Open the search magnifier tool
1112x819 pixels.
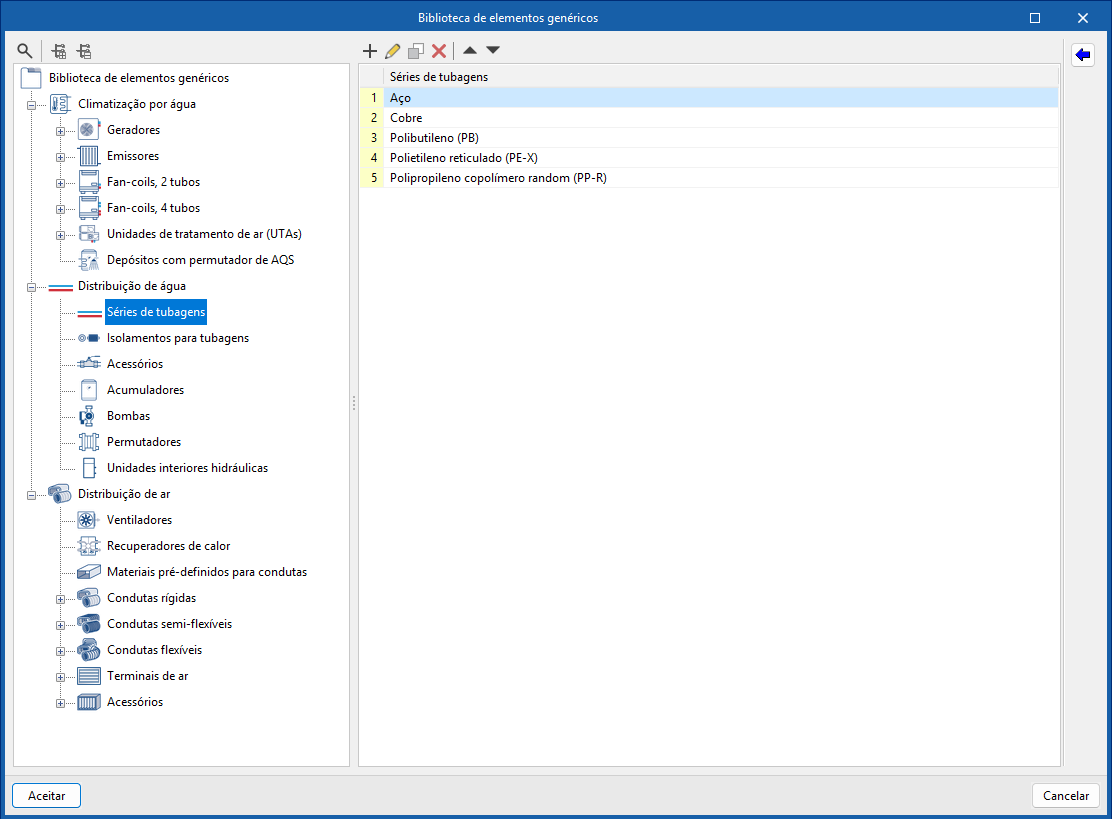tap(25, 51)
